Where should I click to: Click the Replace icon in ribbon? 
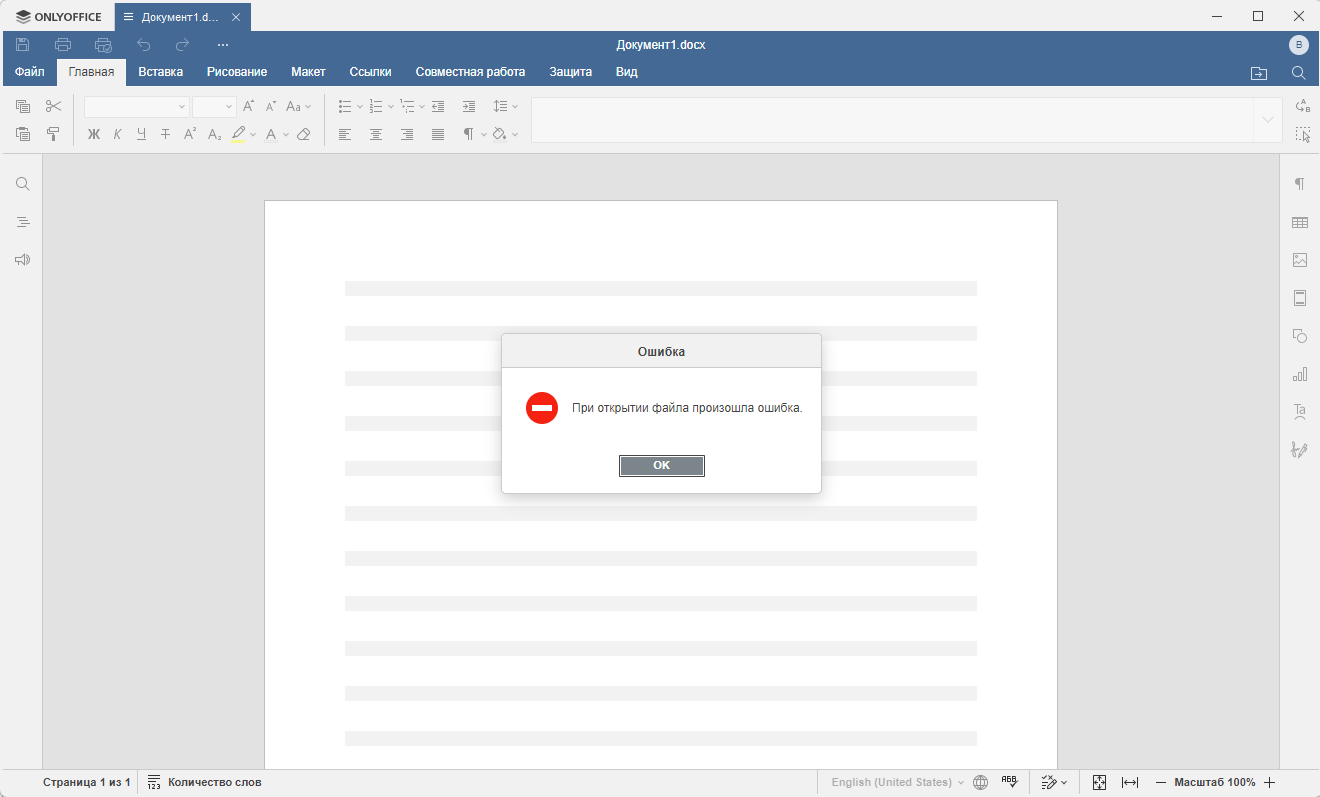[x=1302, y=106]
